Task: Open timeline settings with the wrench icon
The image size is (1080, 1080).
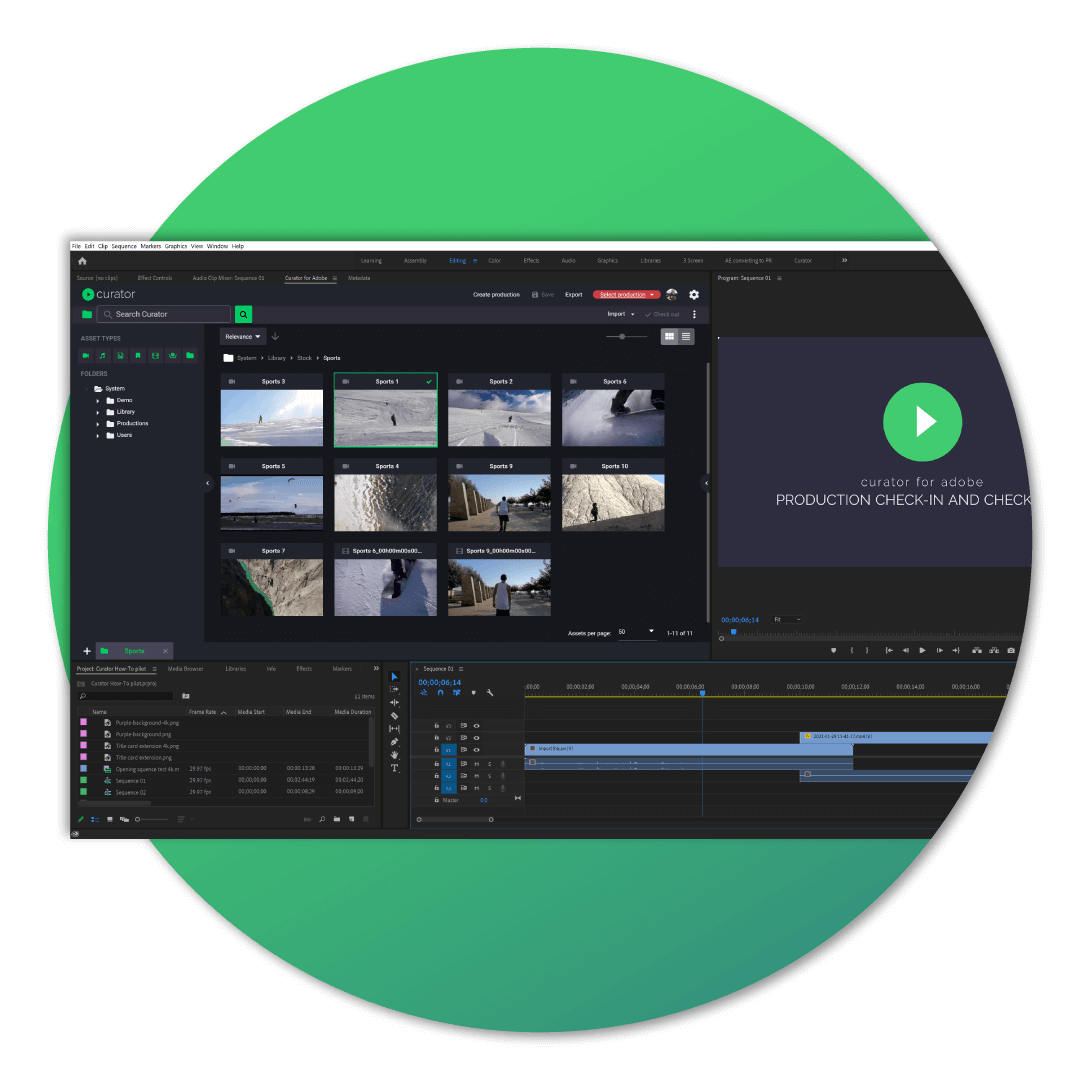Action: pos(490,693)
